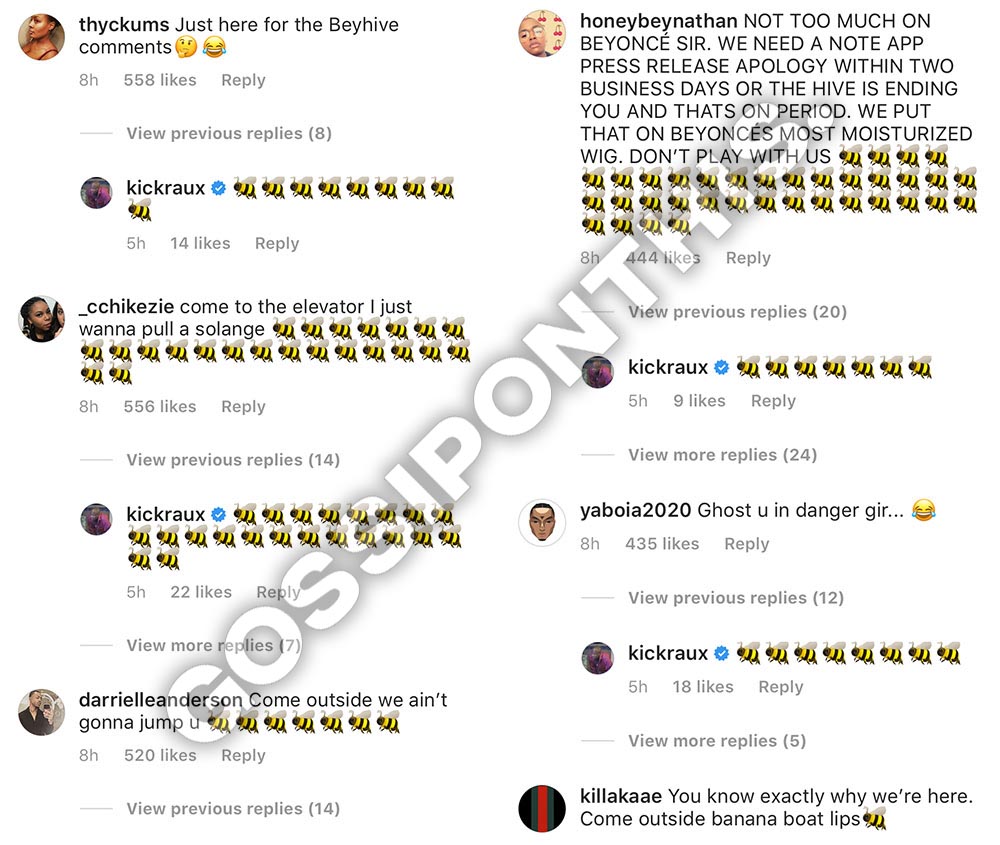This screenshot has width=1000, height=845.
Task: View 435 likes on yaboia2020 comment
Action: [662, 543]
